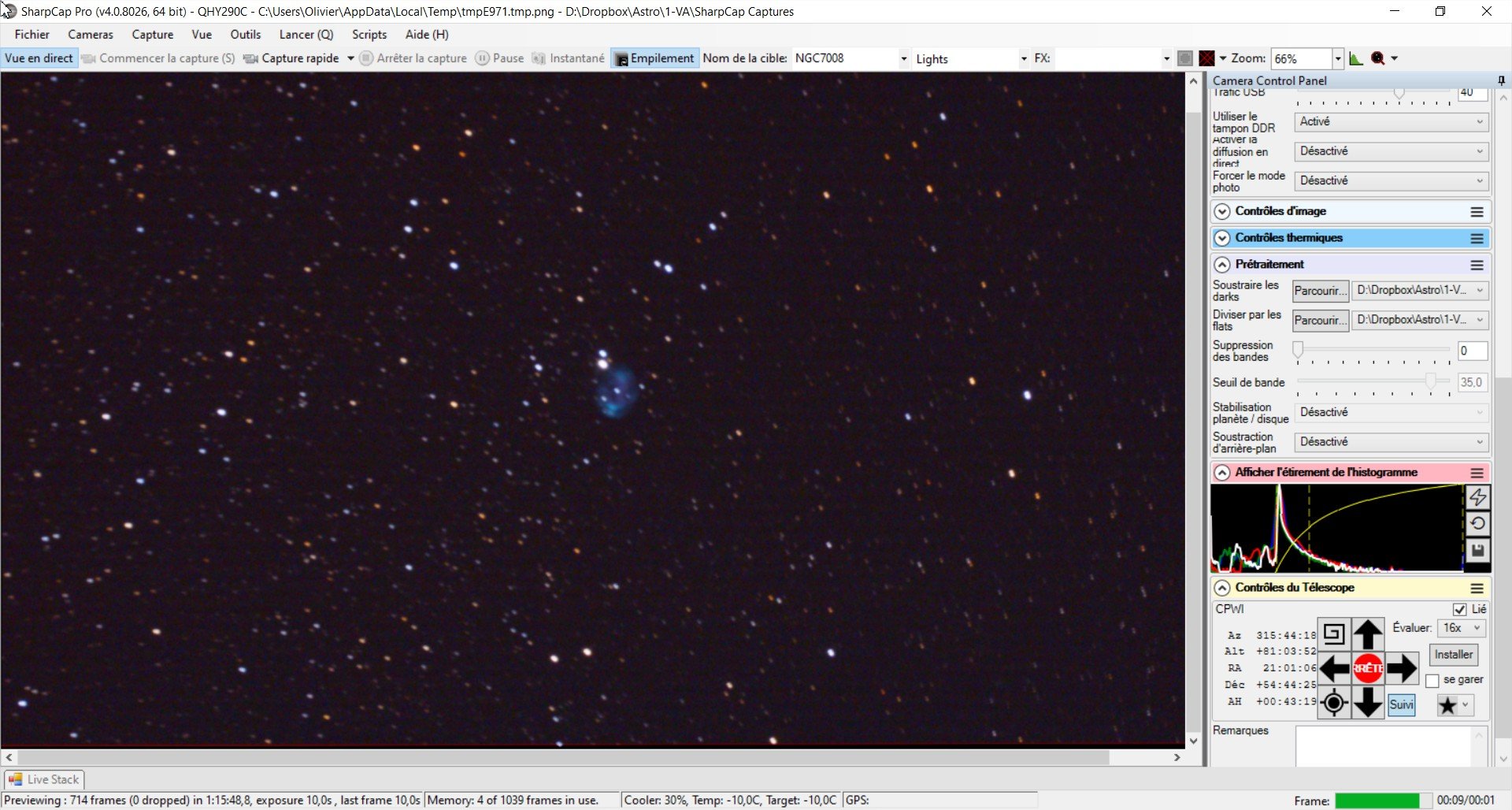
Task: Click Parcourir for Soustraire les darks
Action: pos(1321,292)
